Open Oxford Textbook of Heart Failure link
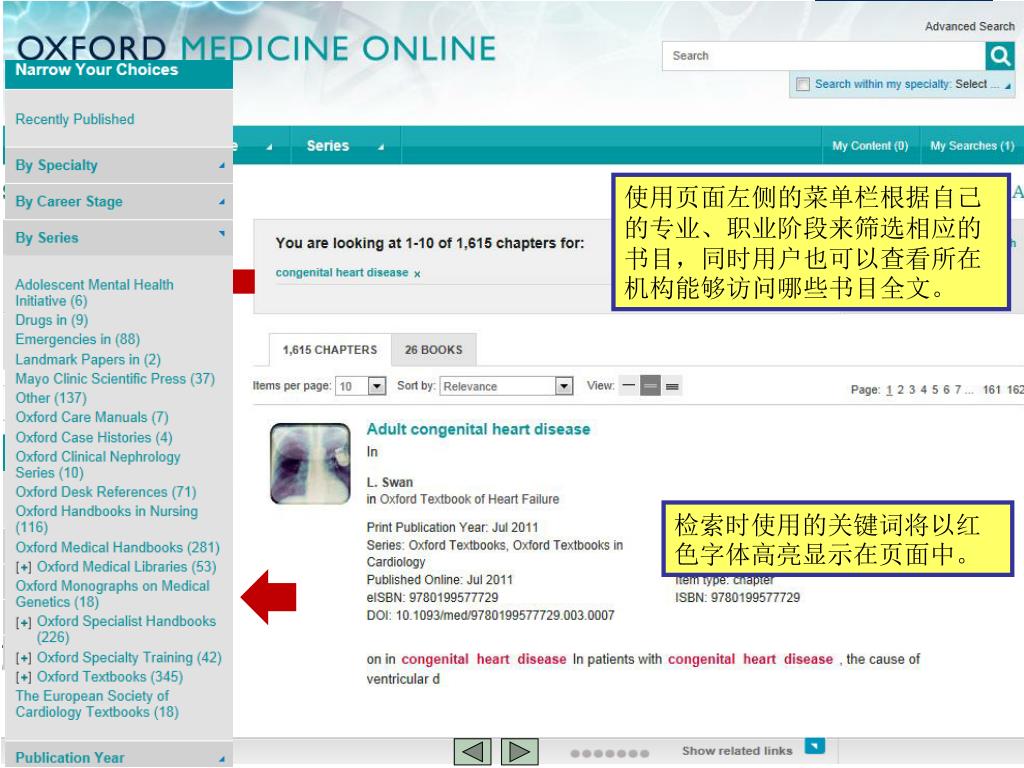The image size is (1024, 768). [470, 500]
